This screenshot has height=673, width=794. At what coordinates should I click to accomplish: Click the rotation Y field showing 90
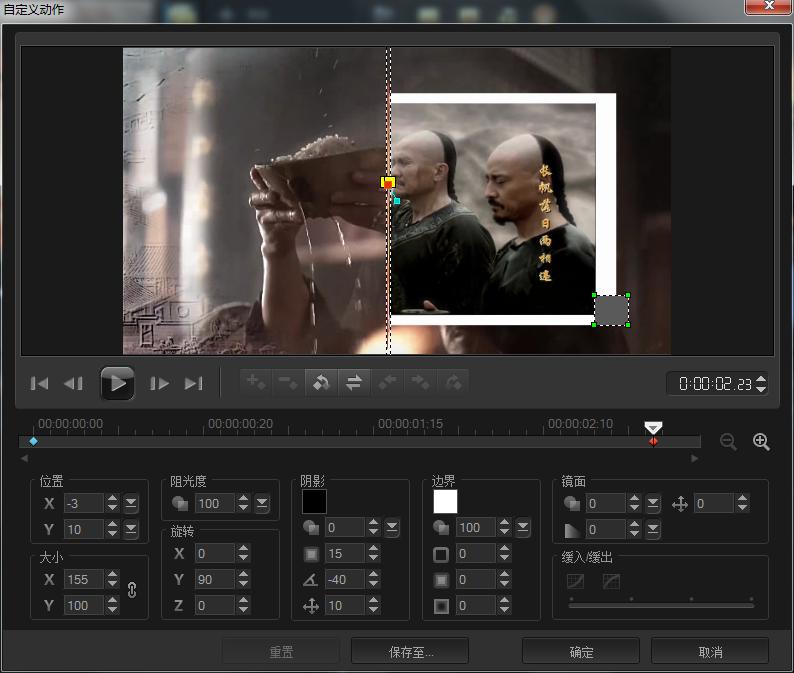point(215,579)
